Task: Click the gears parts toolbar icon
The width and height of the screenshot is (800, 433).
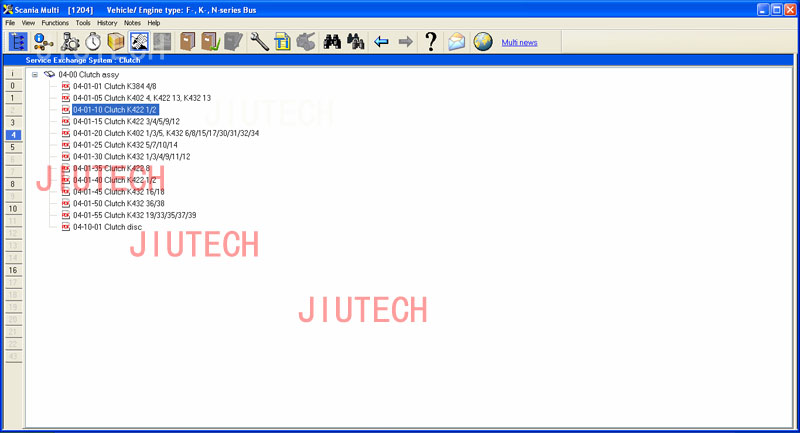Action: 70,42
